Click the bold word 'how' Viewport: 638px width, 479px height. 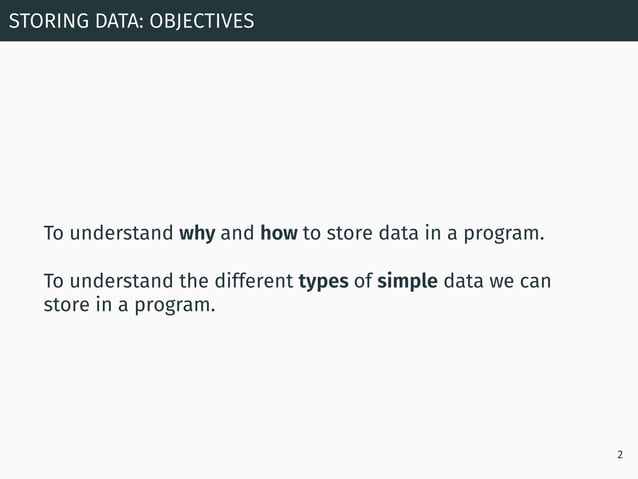tap(278, 235)
